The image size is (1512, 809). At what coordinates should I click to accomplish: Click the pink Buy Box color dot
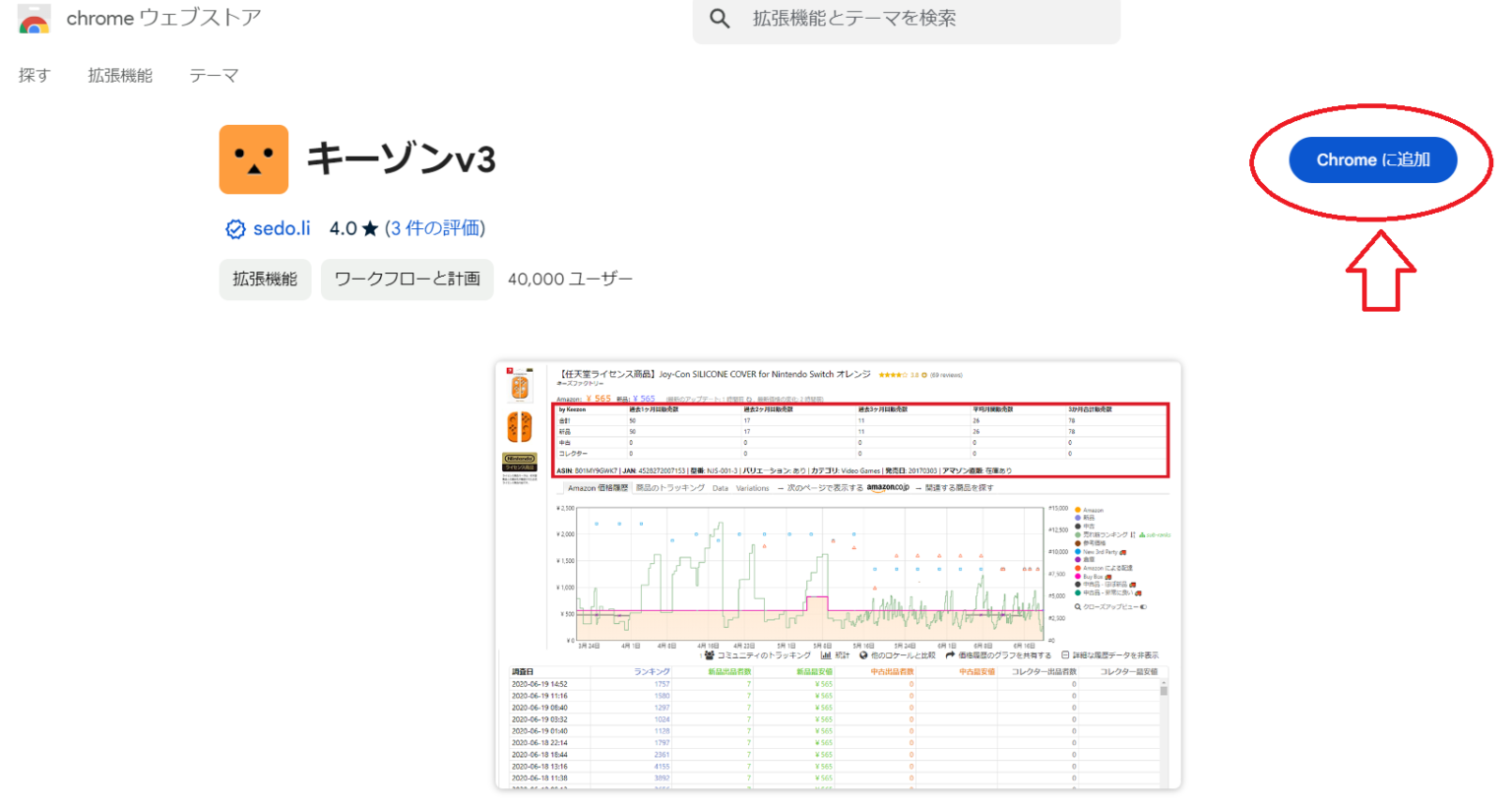[1078, 576]
